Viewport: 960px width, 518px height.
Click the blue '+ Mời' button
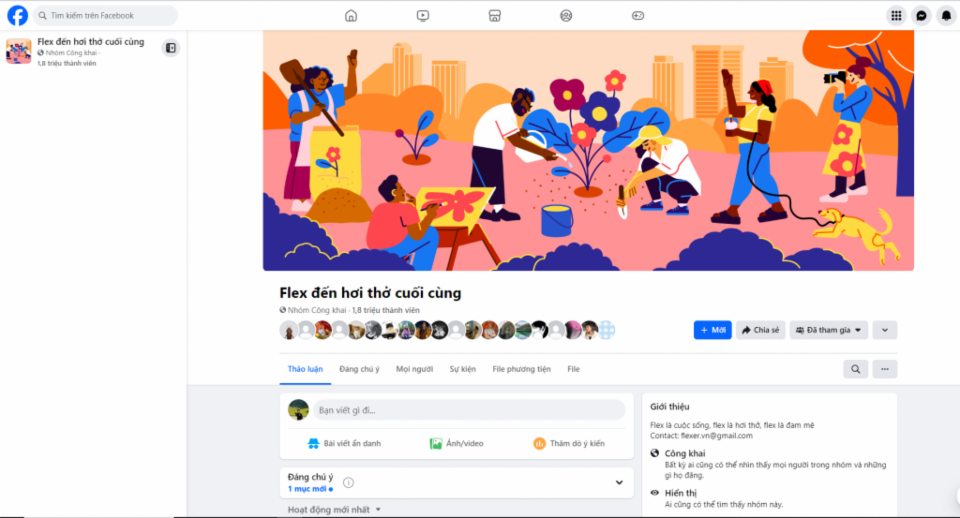(713, 330)
